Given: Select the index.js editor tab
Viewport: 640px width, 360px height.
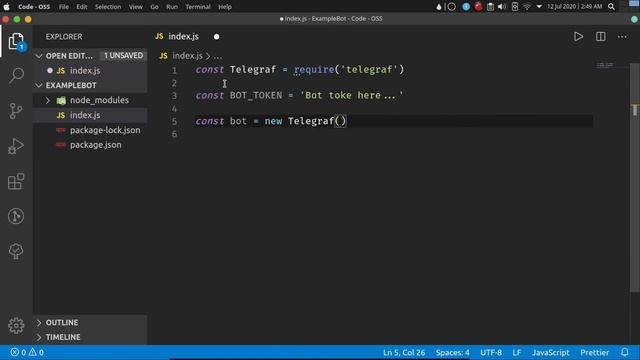Looking at the screenshot, I should 184,36.
